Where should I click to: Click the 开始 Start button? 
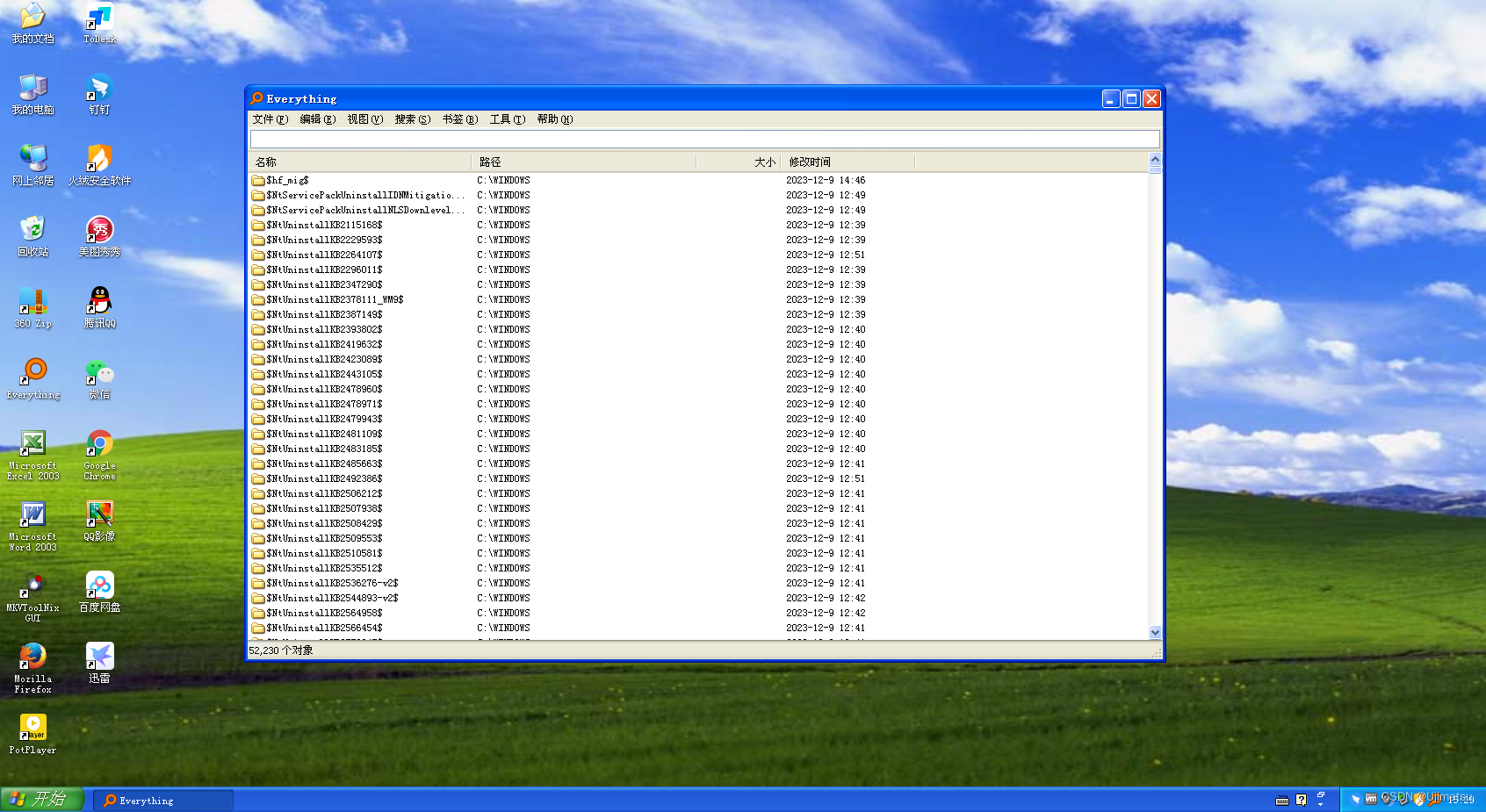pyautogui.click(x=42, y=799)
